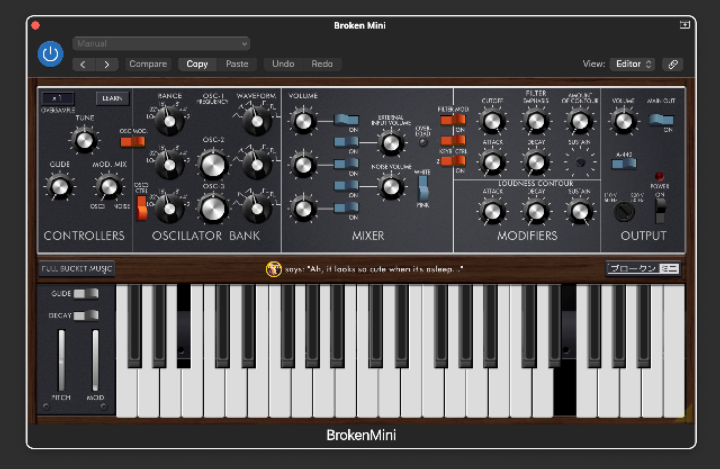Click the Loudness Contour Attack knob
The height and width of the screenshot is (469, 720).
[x=492, y=211]
